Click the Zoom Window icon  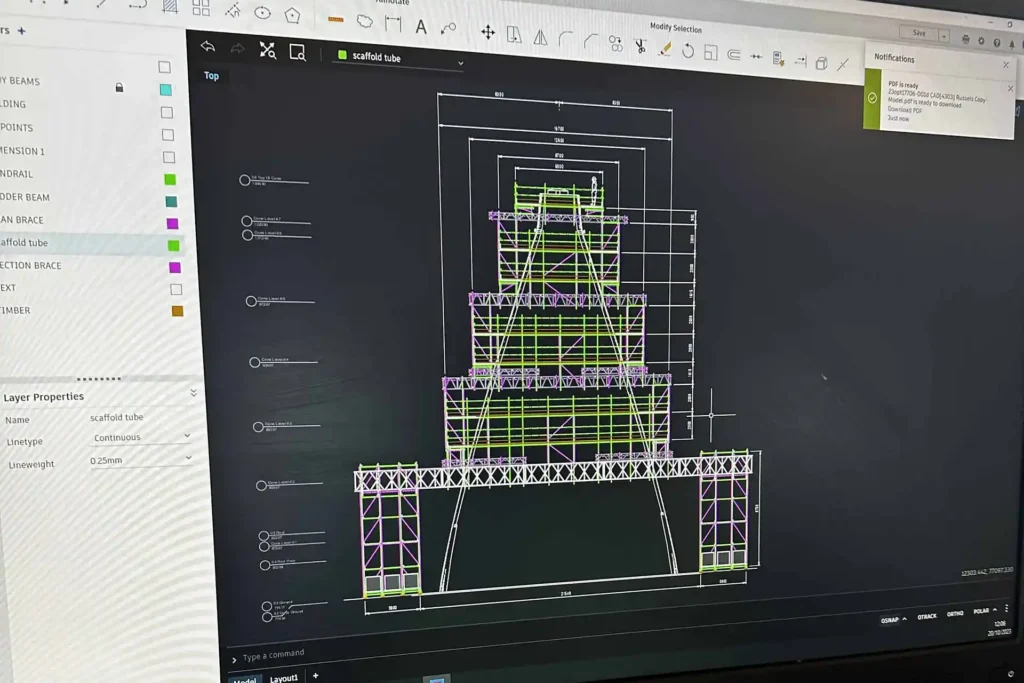pyautogui.click(x=297, y=52)
